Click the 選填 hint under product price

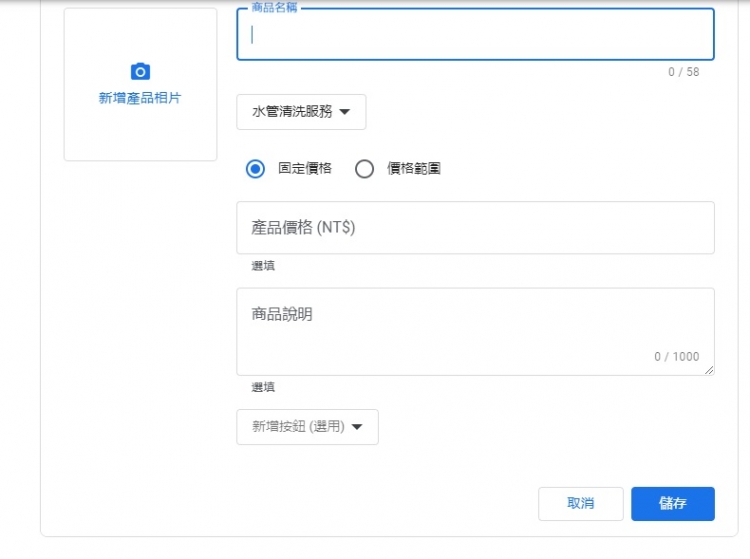263,265
